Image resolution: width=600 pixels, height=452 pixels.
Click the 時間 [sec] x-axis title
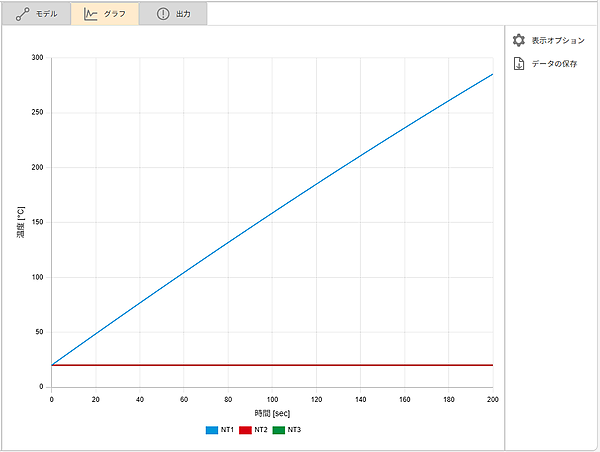pyautogui.click(x=272, y=413)
